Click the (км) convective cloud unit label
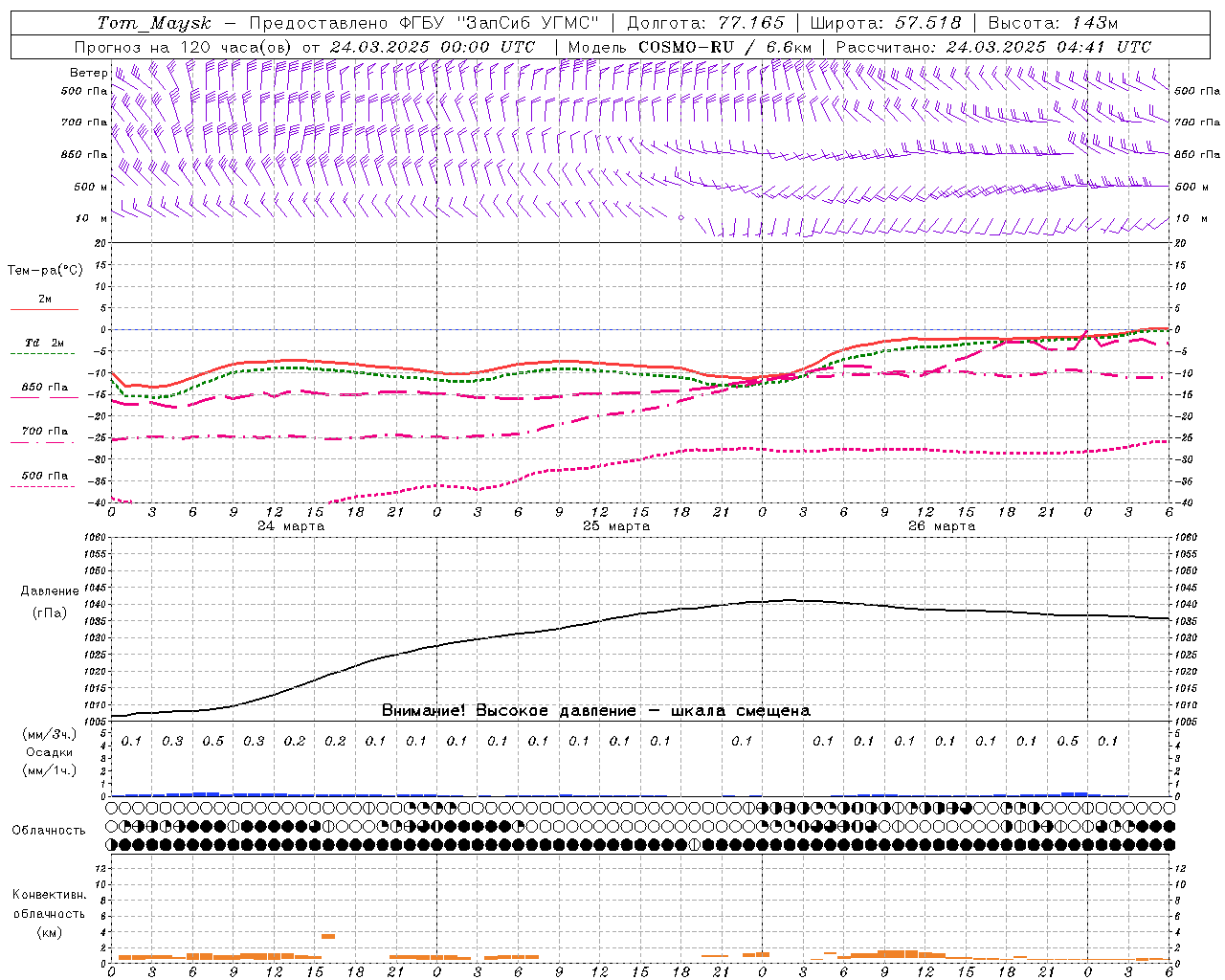1225x980 pixels. coord(50,932)
